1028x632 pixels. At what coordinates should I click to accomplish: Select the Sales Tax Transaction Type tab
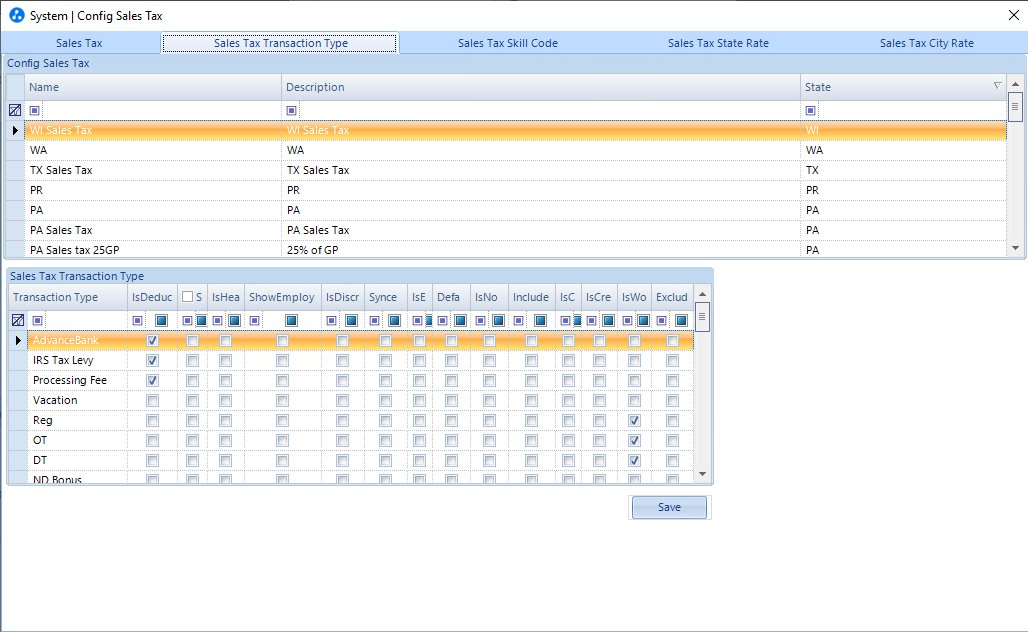(280, 43)
